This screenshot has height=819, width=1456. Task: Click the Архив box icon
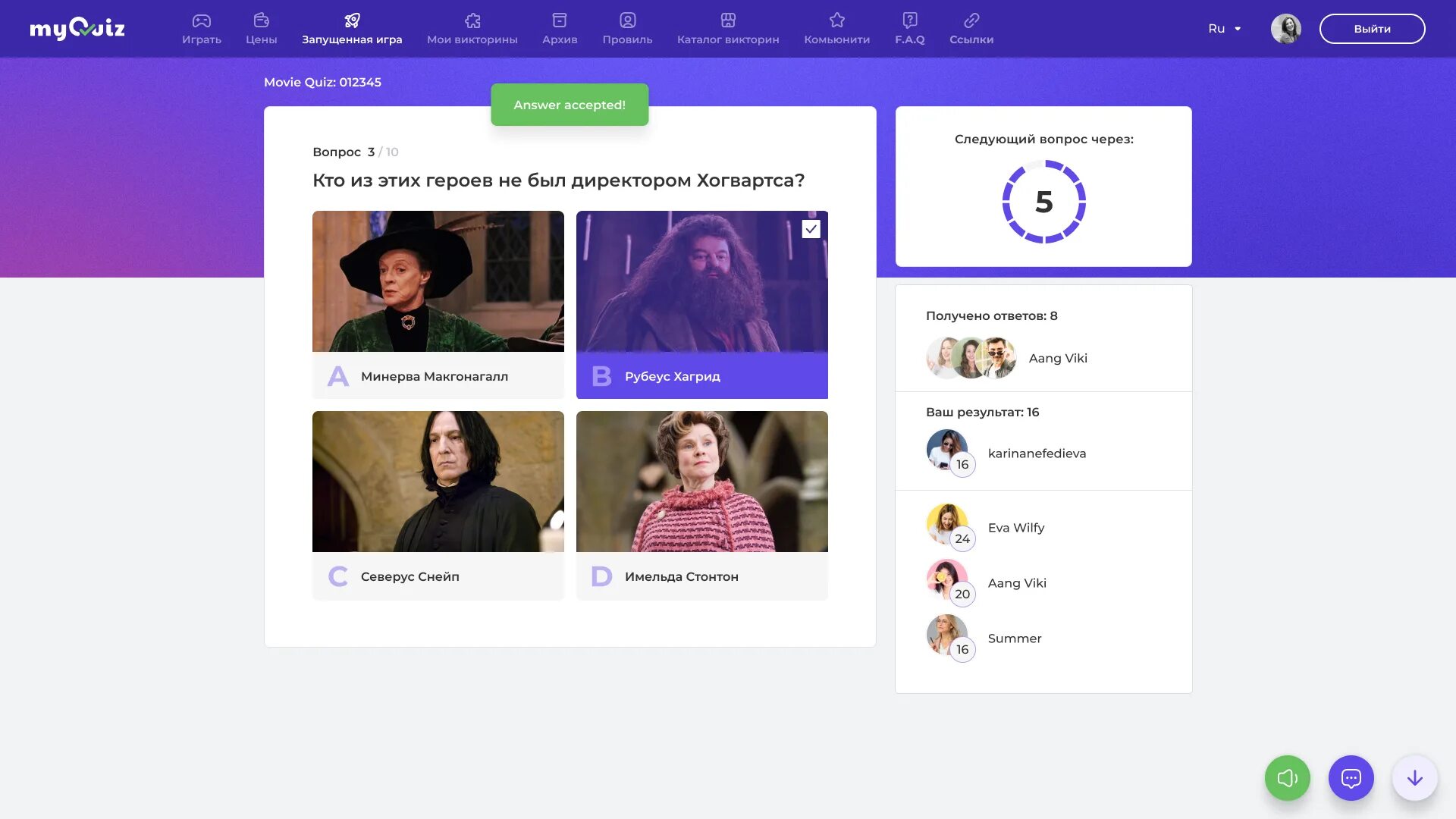[560, 20]
